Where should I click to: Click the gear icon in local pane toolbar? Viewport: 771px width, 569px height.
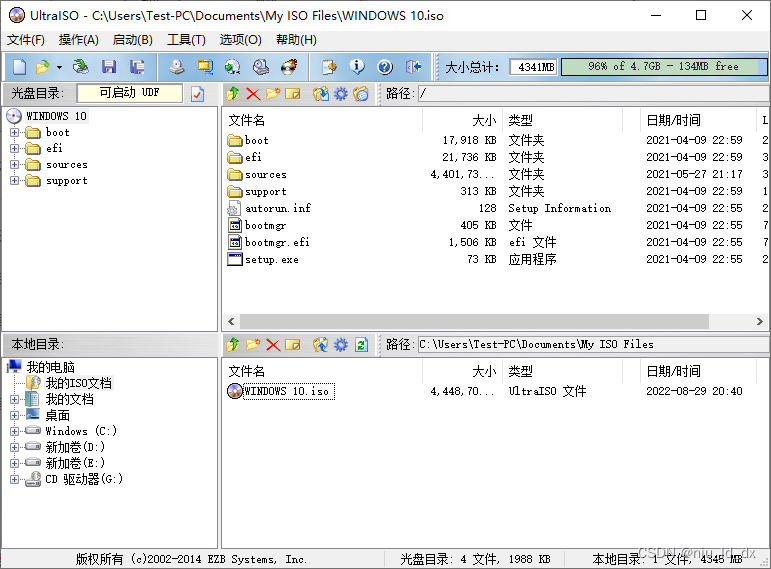click(x=340, y=345)
